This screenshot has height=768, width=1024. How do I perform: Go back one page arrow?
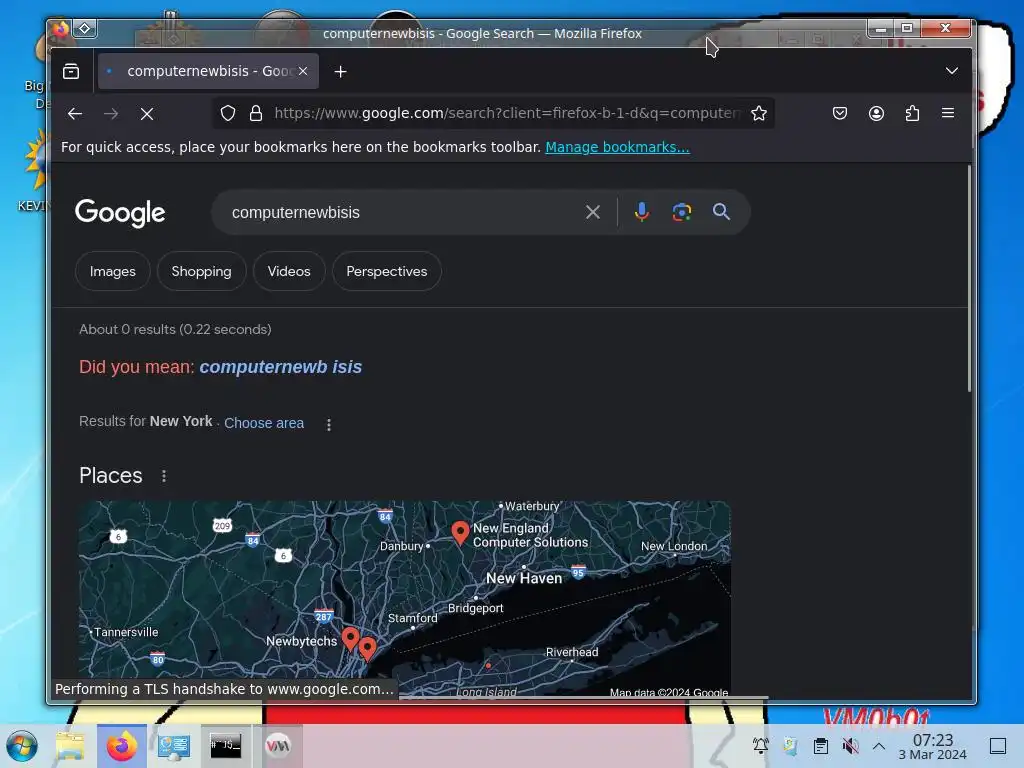75,114
